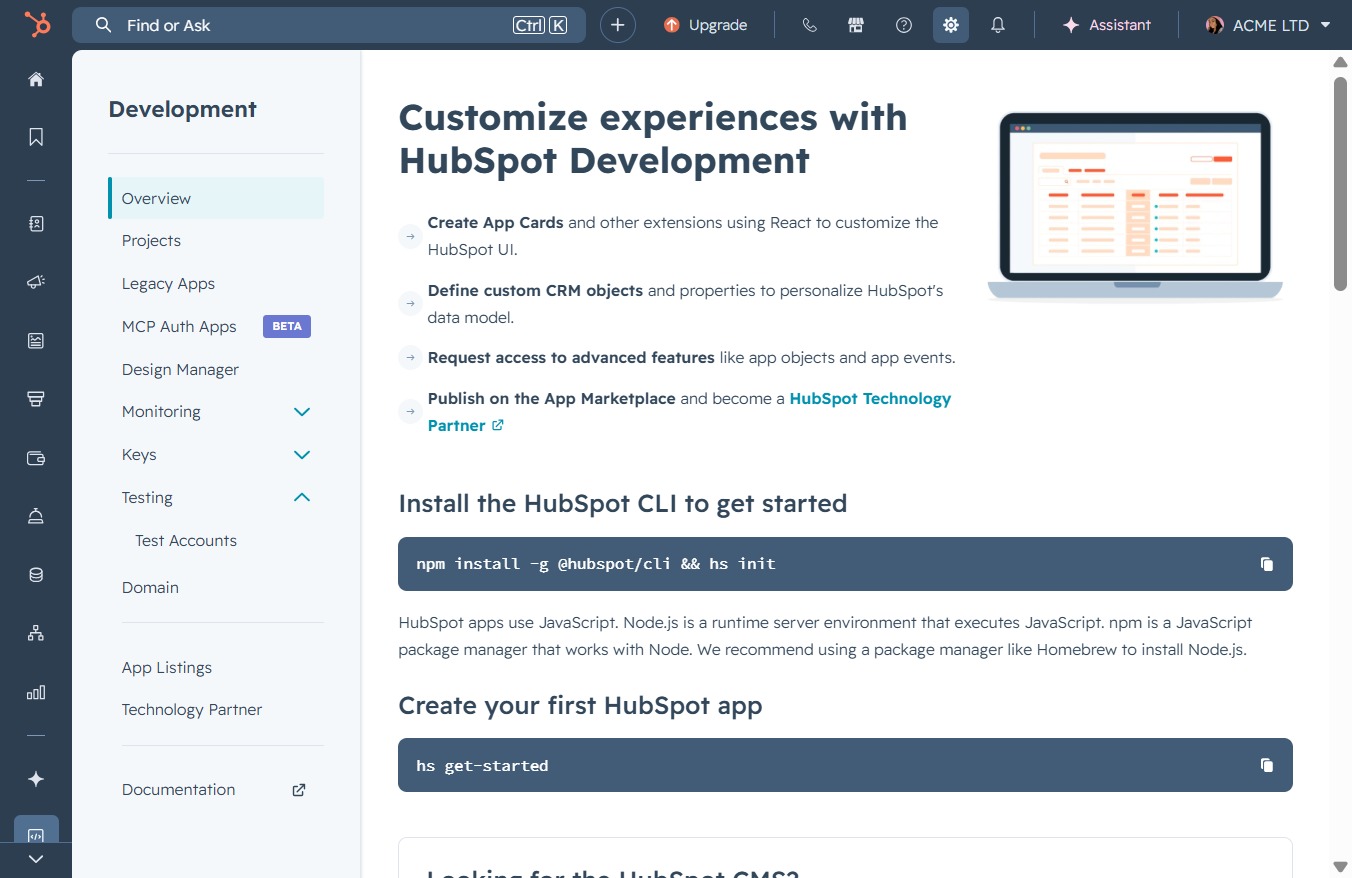The width and height of the screenshot is (1352, 878).
Task: Open the Documentation link
Action: click(x=178, y=790)
